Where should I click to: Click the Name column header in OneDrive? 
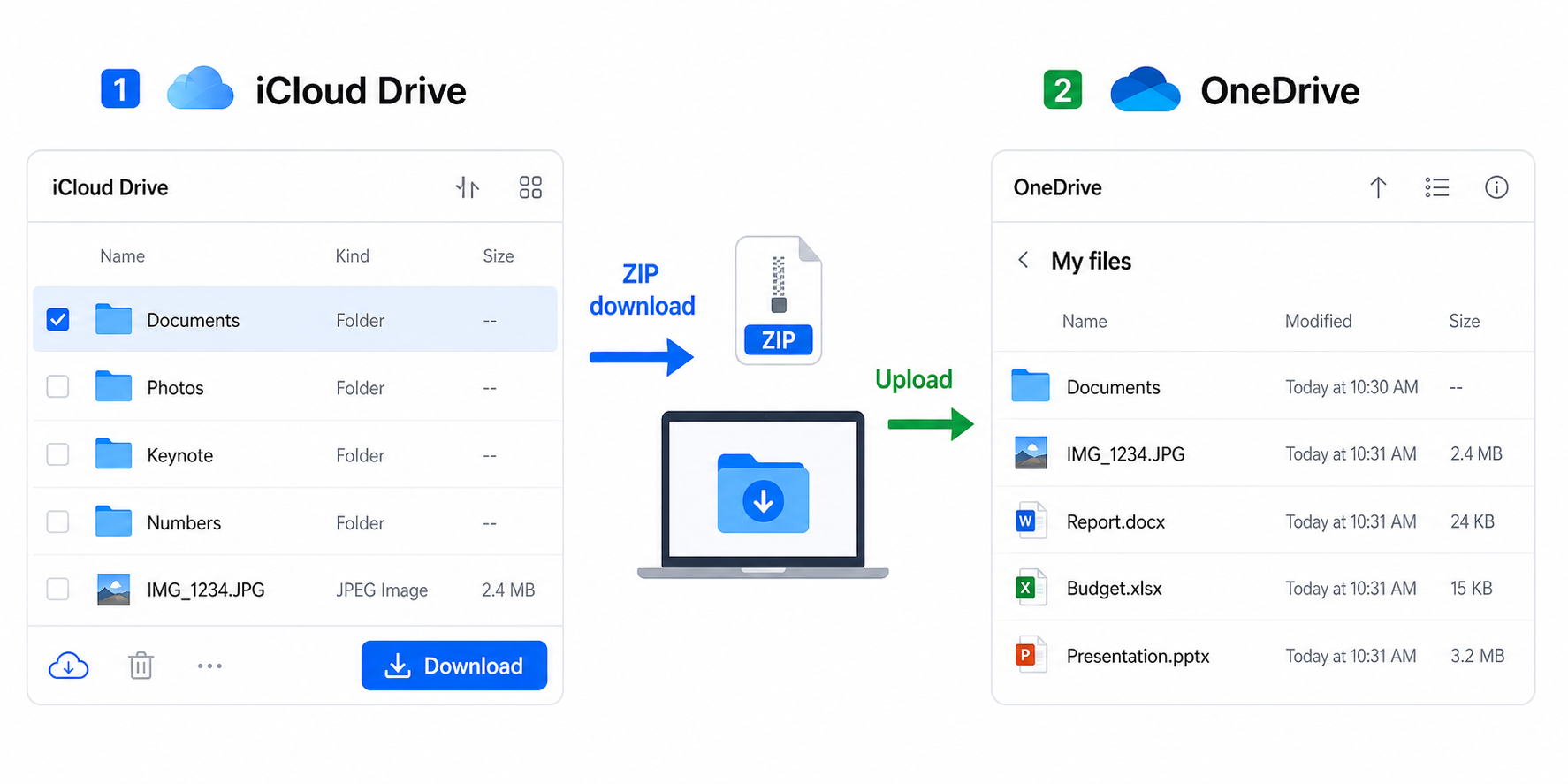tap(1085, 322)
